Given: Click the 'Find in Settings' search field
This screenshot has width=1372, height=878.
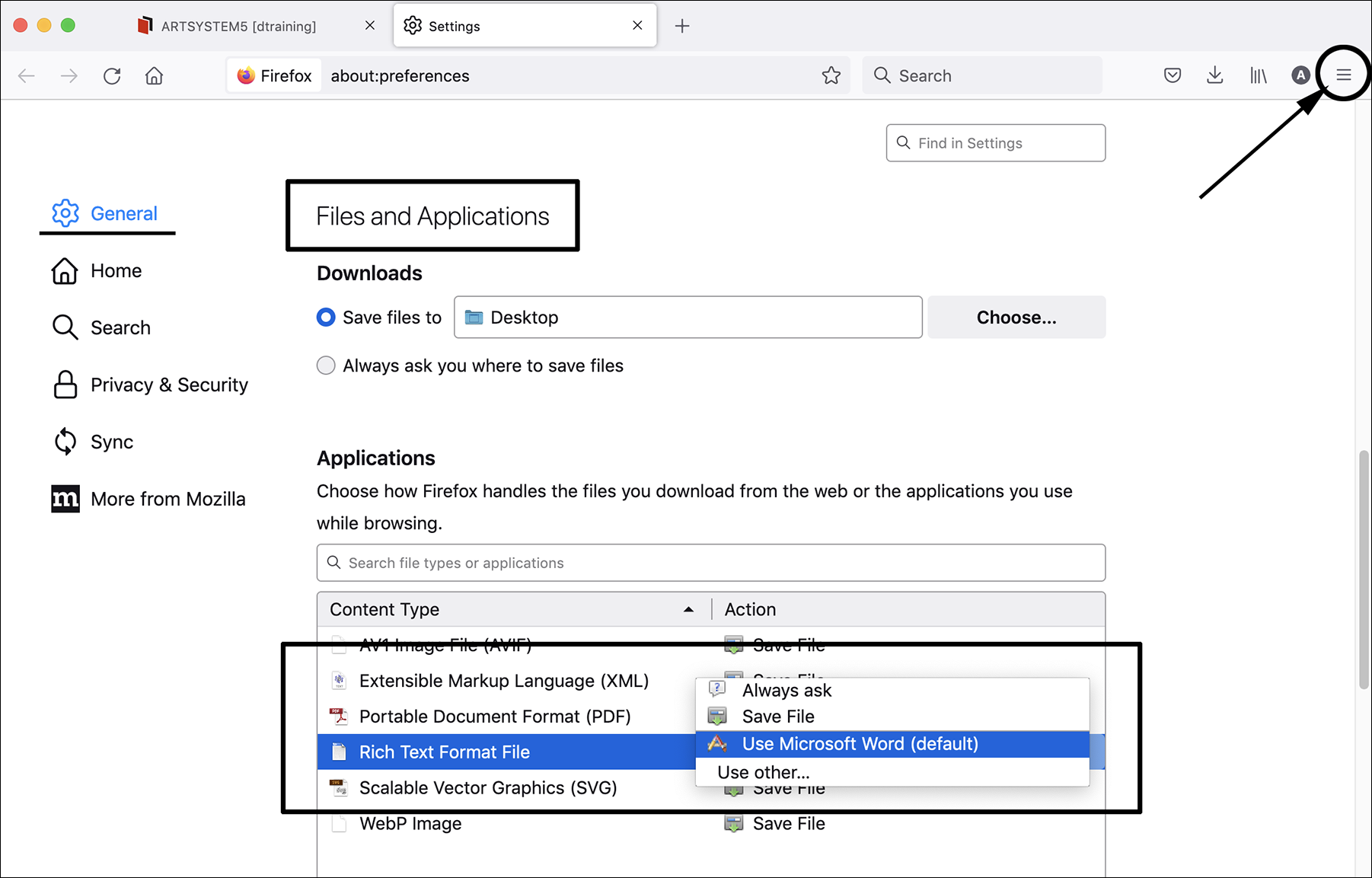Looking at the screenshot, I should click(x=995, y=143).
